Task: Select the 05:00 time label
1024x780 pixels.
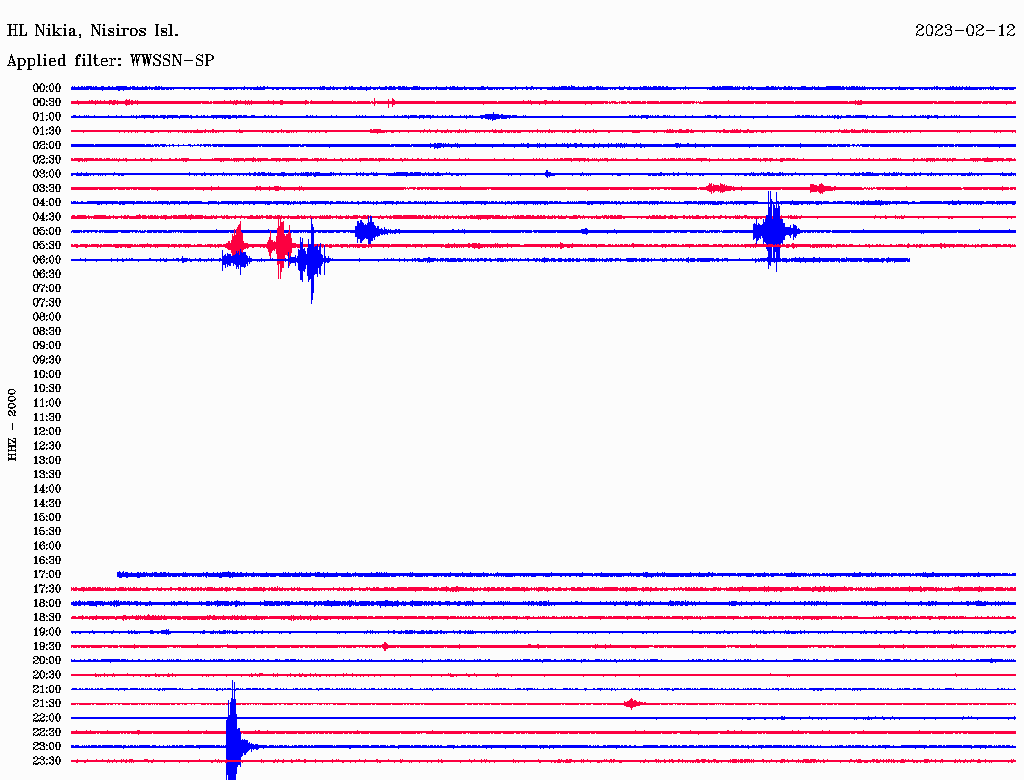Action: (x=47, y=231)
